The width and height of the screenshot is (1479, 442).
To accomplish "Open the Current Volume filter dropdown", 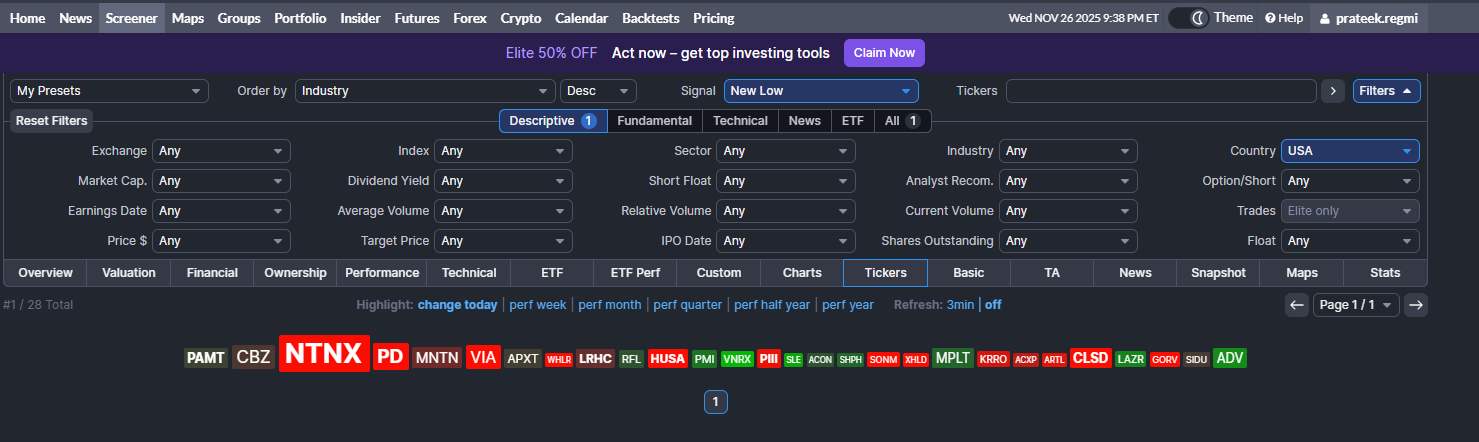I will (x=1068, y=211).
